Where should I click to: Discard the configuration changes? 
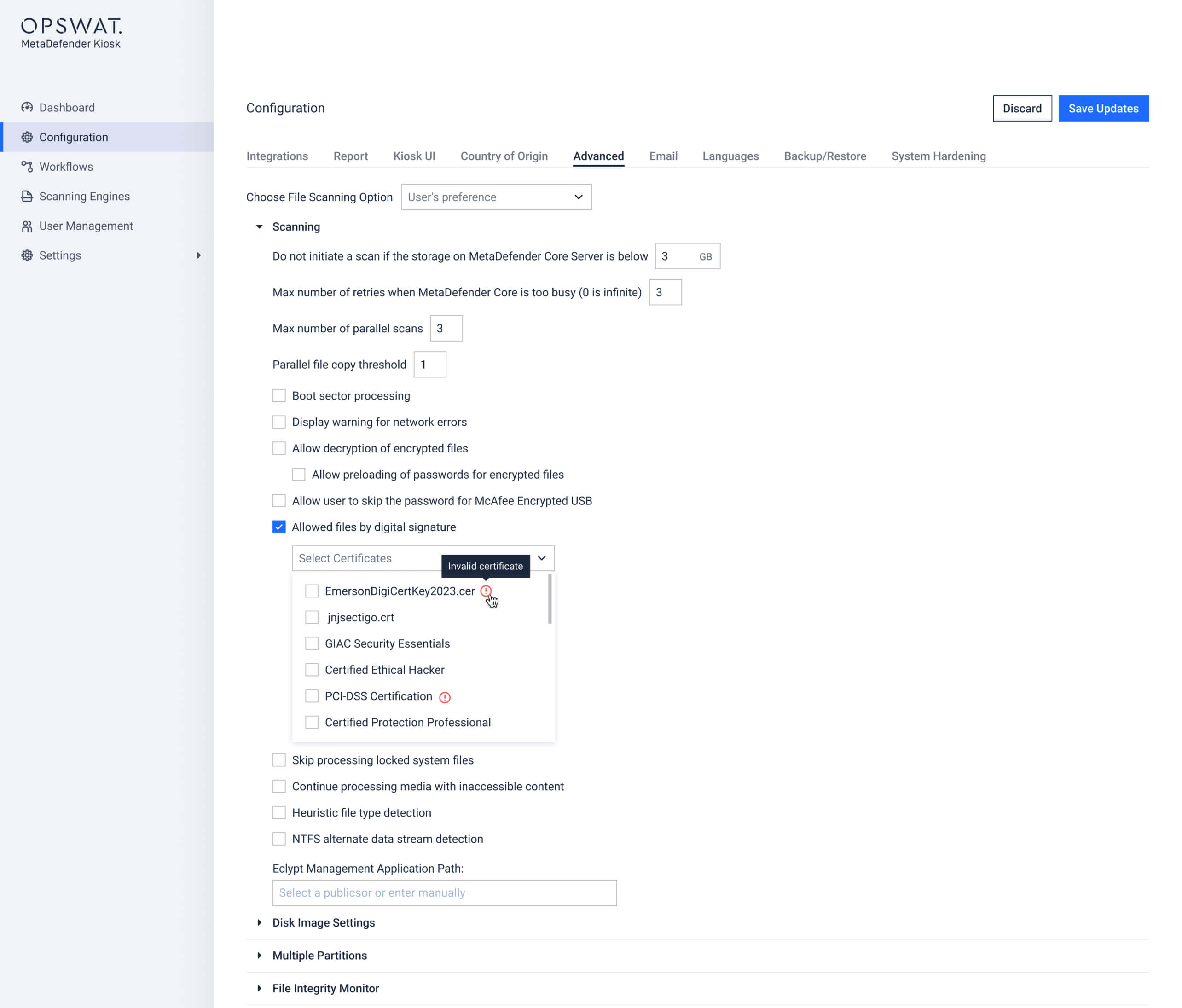1022,108
